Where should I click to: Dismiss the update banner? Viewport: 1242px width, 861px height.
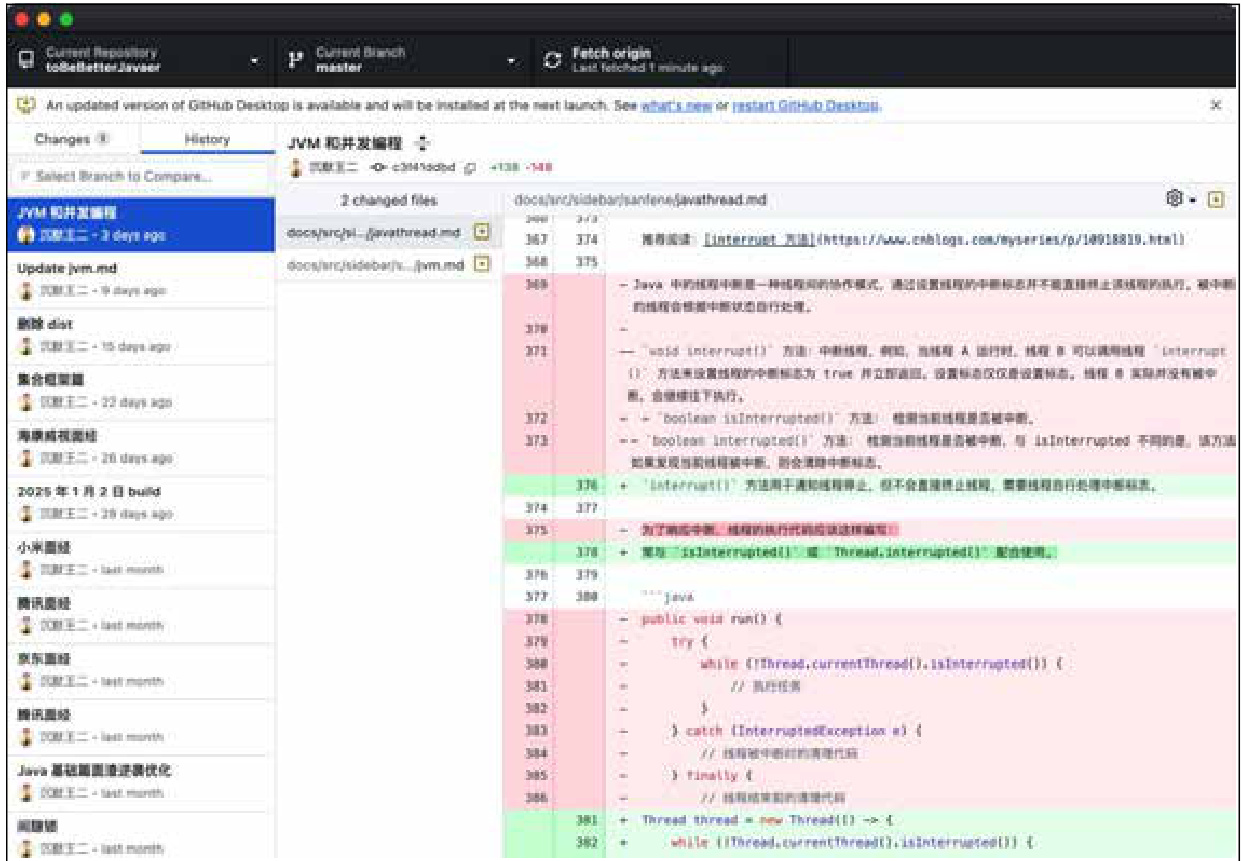pos(1215,105)
